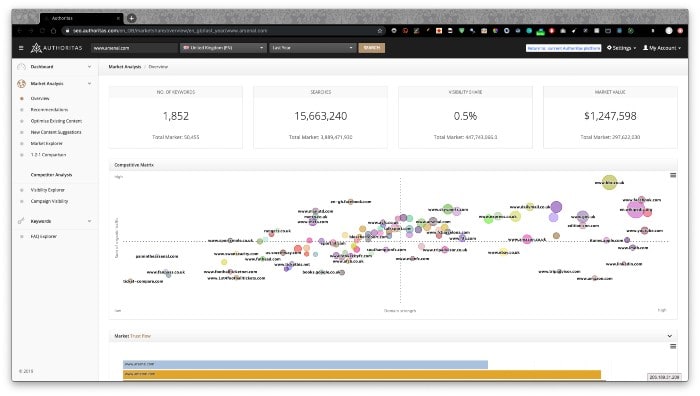Click the browser address bar
The width and height of the screenshot is (700, 396).
tap(223, 31)
